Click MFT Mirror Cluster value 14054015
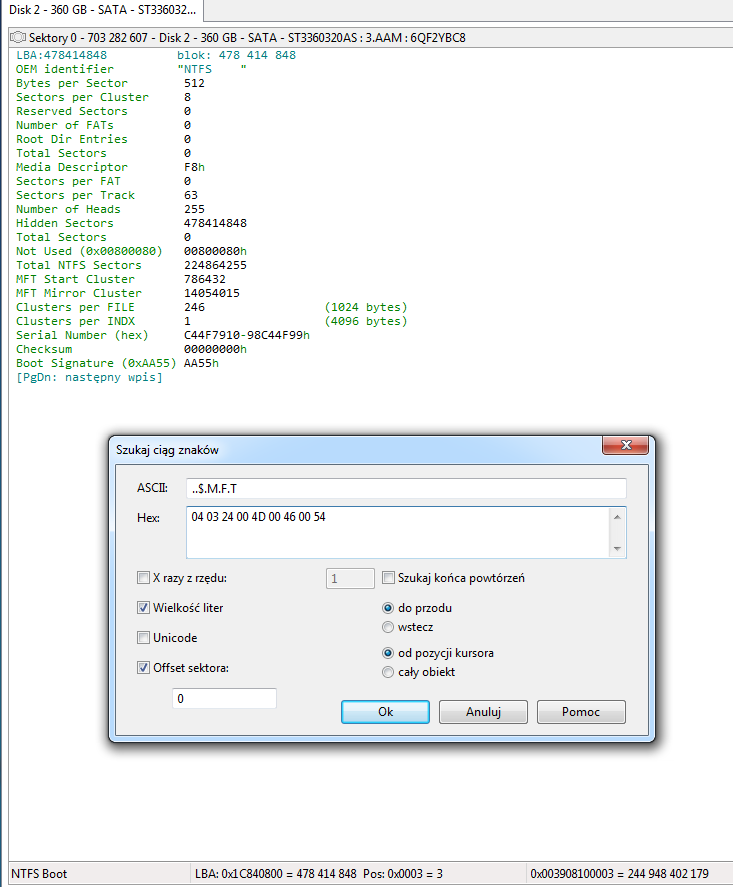733x887 pixels. click(212, 293)
